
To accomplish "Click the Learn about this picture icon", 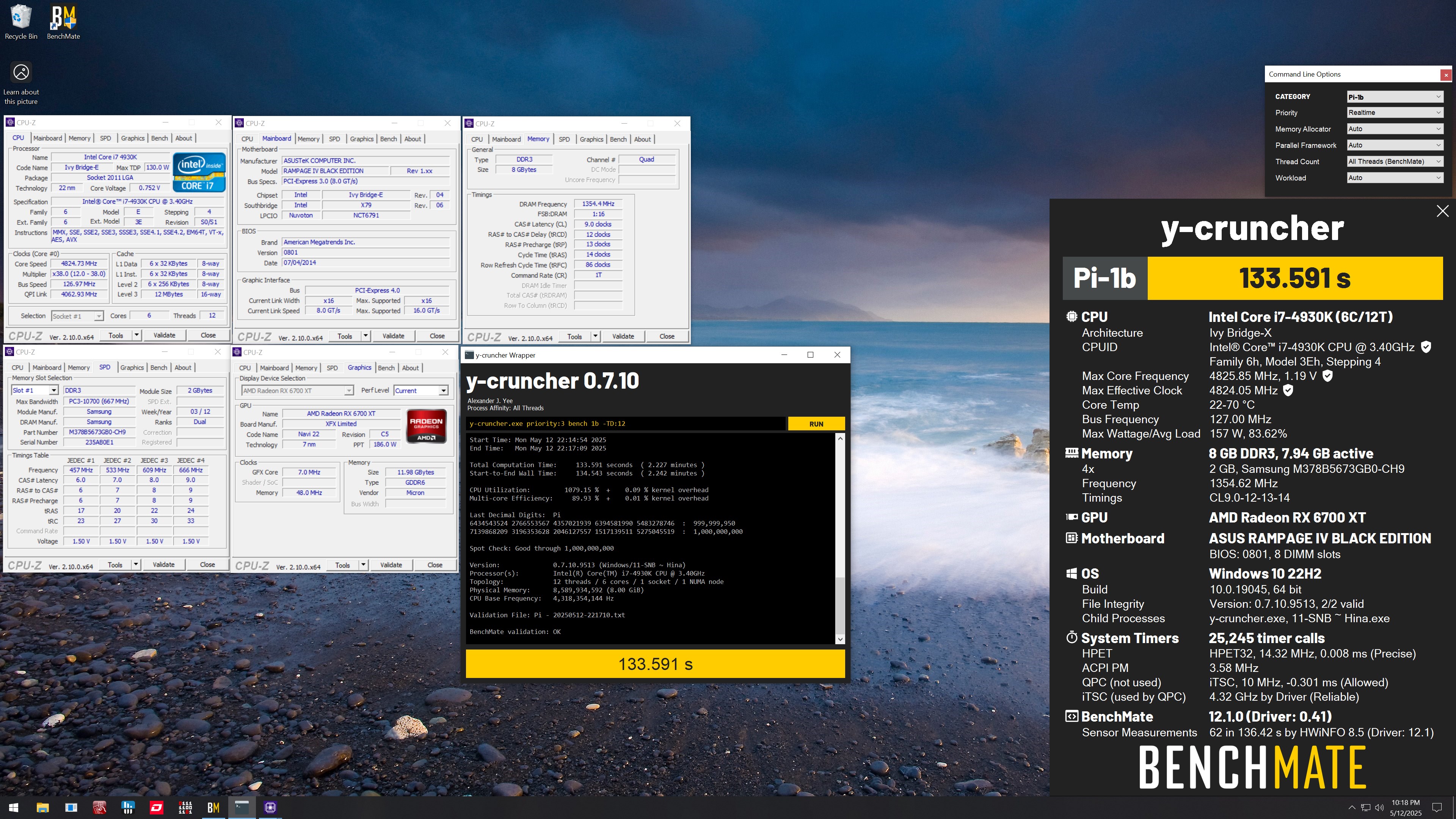I will click(x=21, y=83).
